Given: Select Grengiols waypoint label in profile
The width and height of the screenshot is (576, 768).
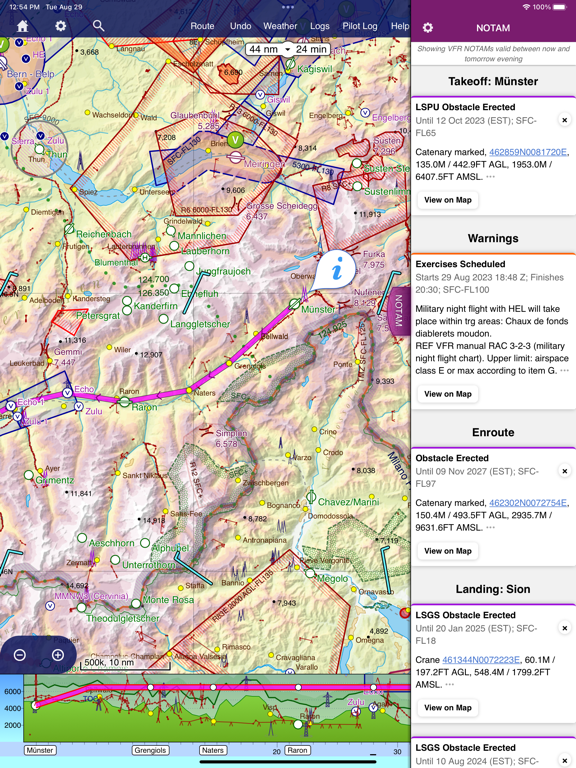Looking at the screenshot, I should 150,750.
